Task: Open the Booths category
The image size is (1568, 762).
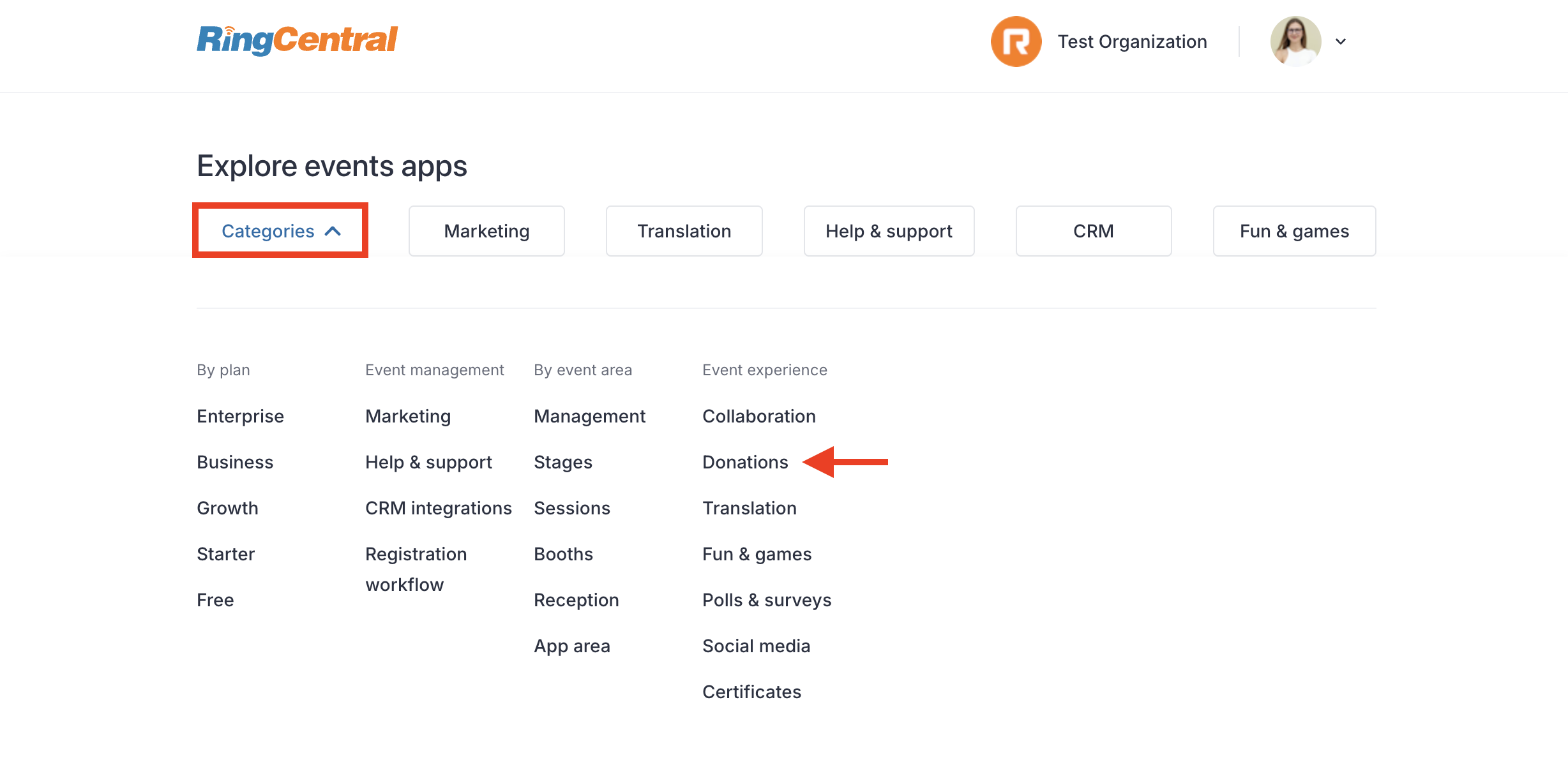Action: [563, 554]
